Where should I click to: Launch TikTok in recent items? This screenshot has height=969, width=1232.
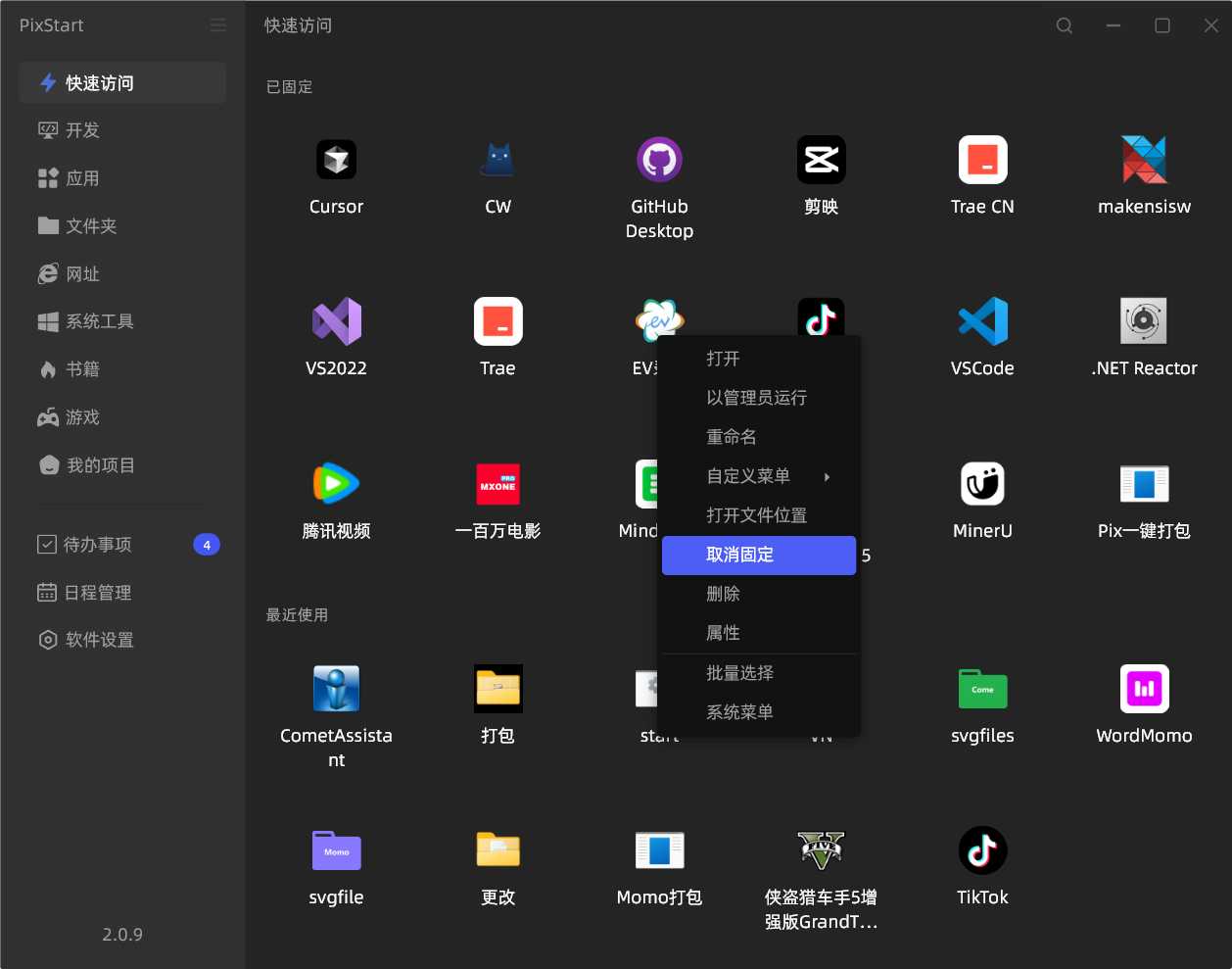[982, 850]
